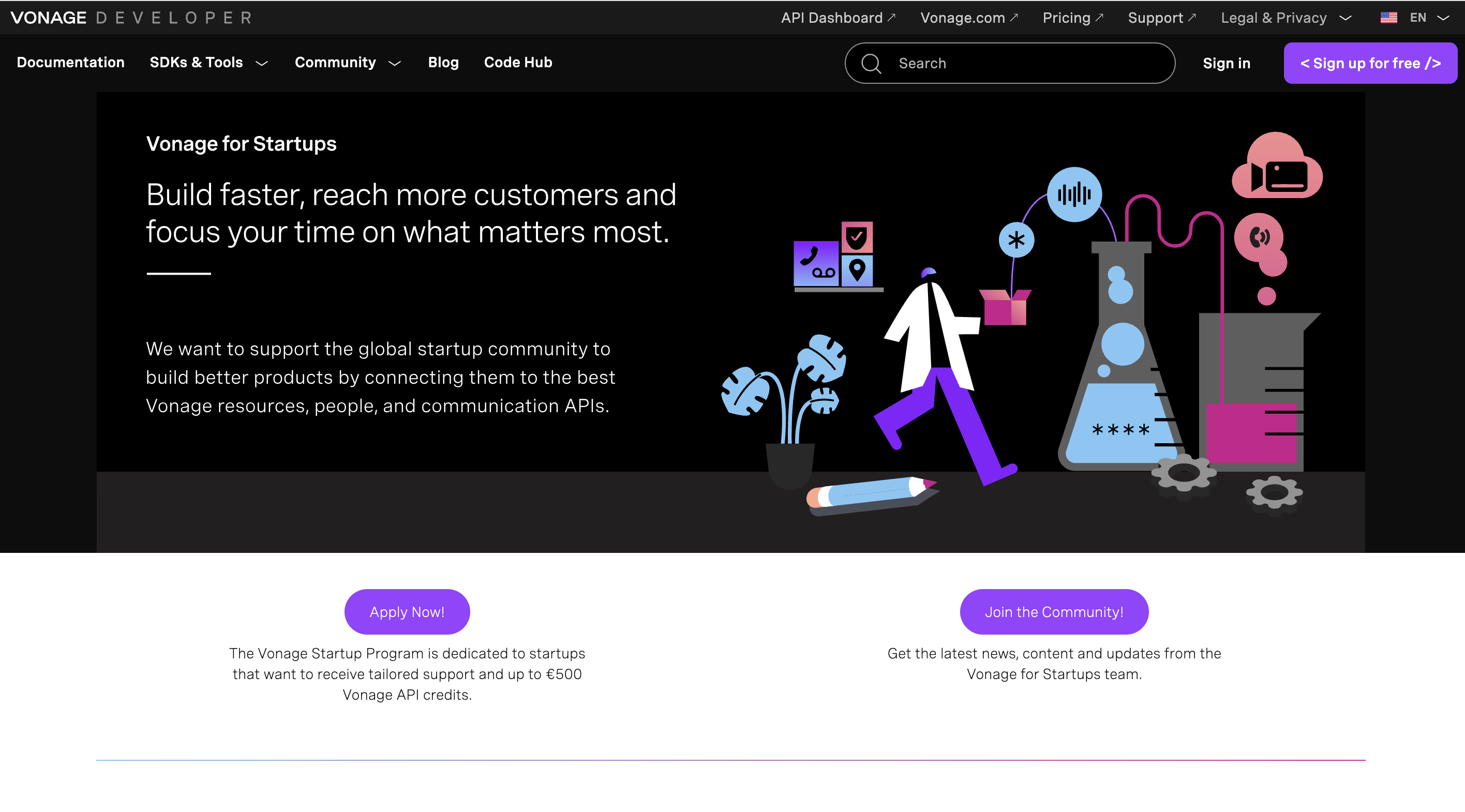Open the Support link

click(x=1162, y=18)
